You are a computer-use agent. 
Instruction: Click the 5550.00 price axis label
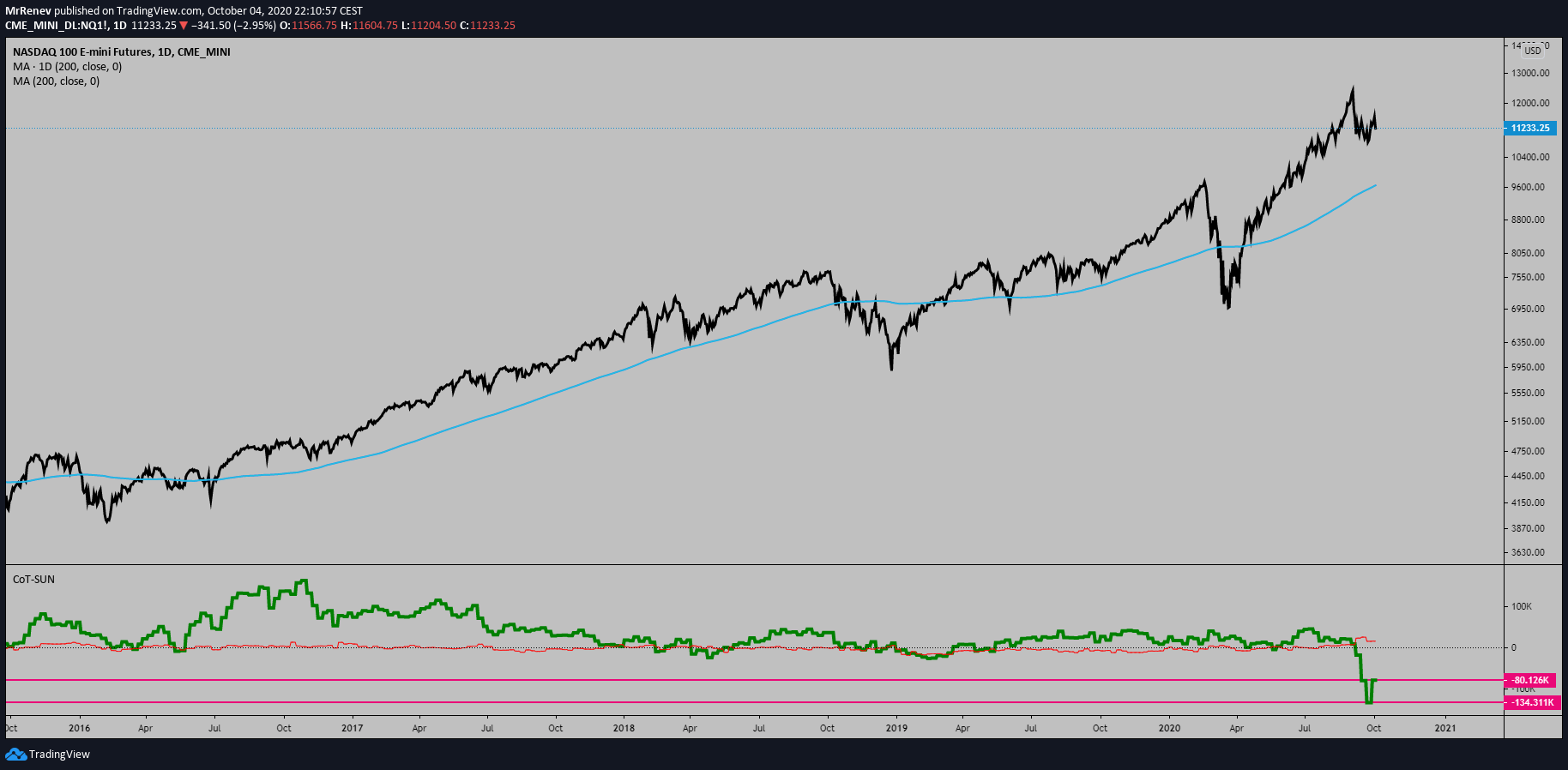tap(1528, 393)
